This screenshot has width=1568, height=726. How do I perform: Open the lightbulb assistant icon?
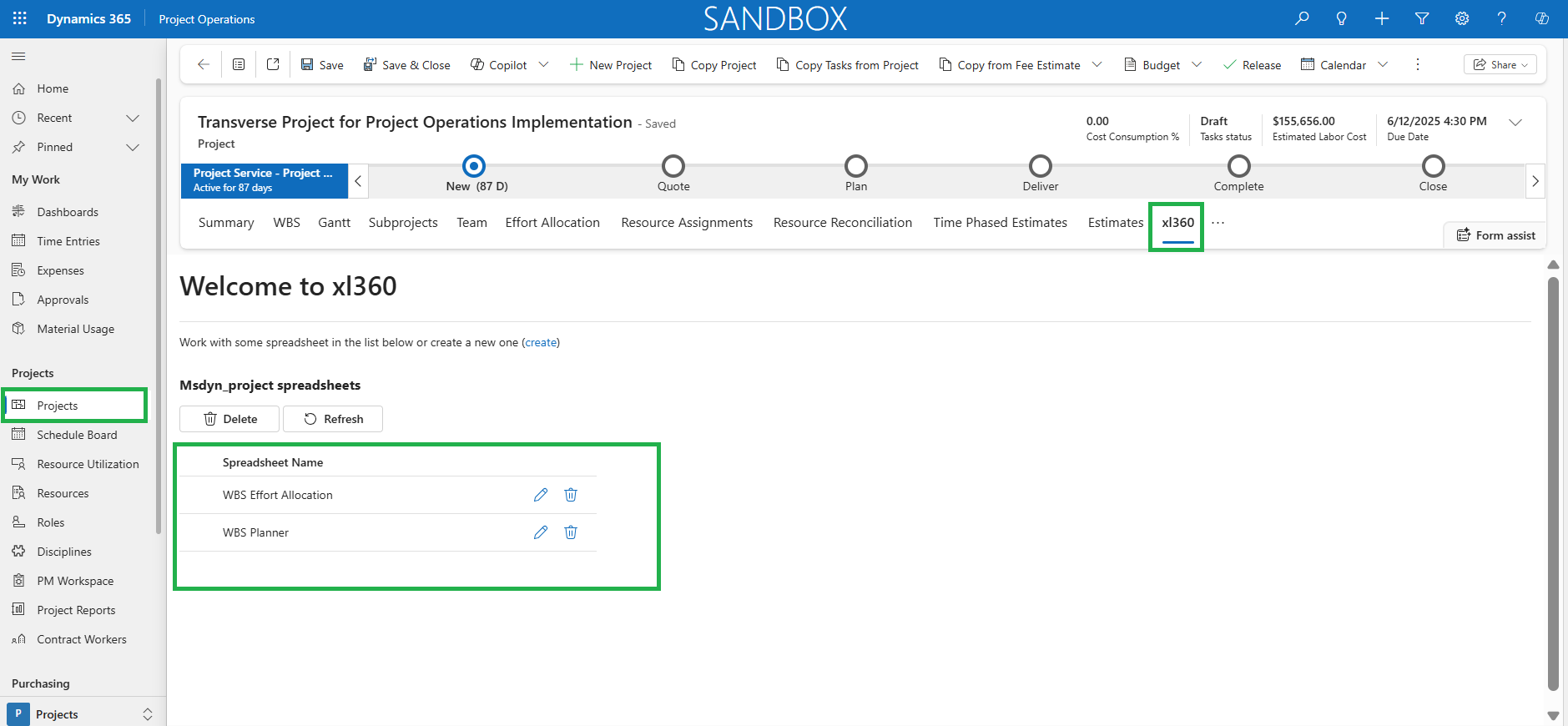click(x=1342, y=18)
